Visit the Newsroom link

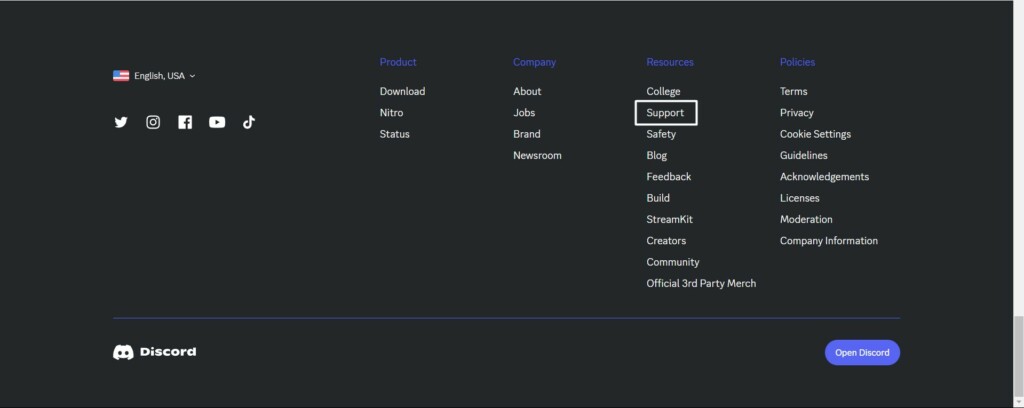(537, 155)
